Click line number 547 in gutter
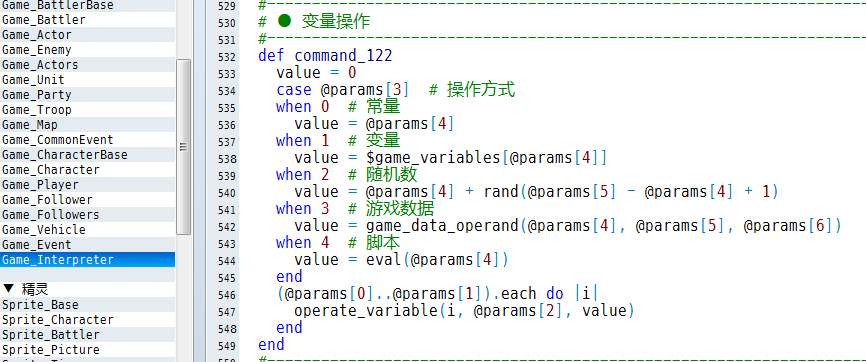The height and width of the screenshot is (362, 866). point(226,312)
